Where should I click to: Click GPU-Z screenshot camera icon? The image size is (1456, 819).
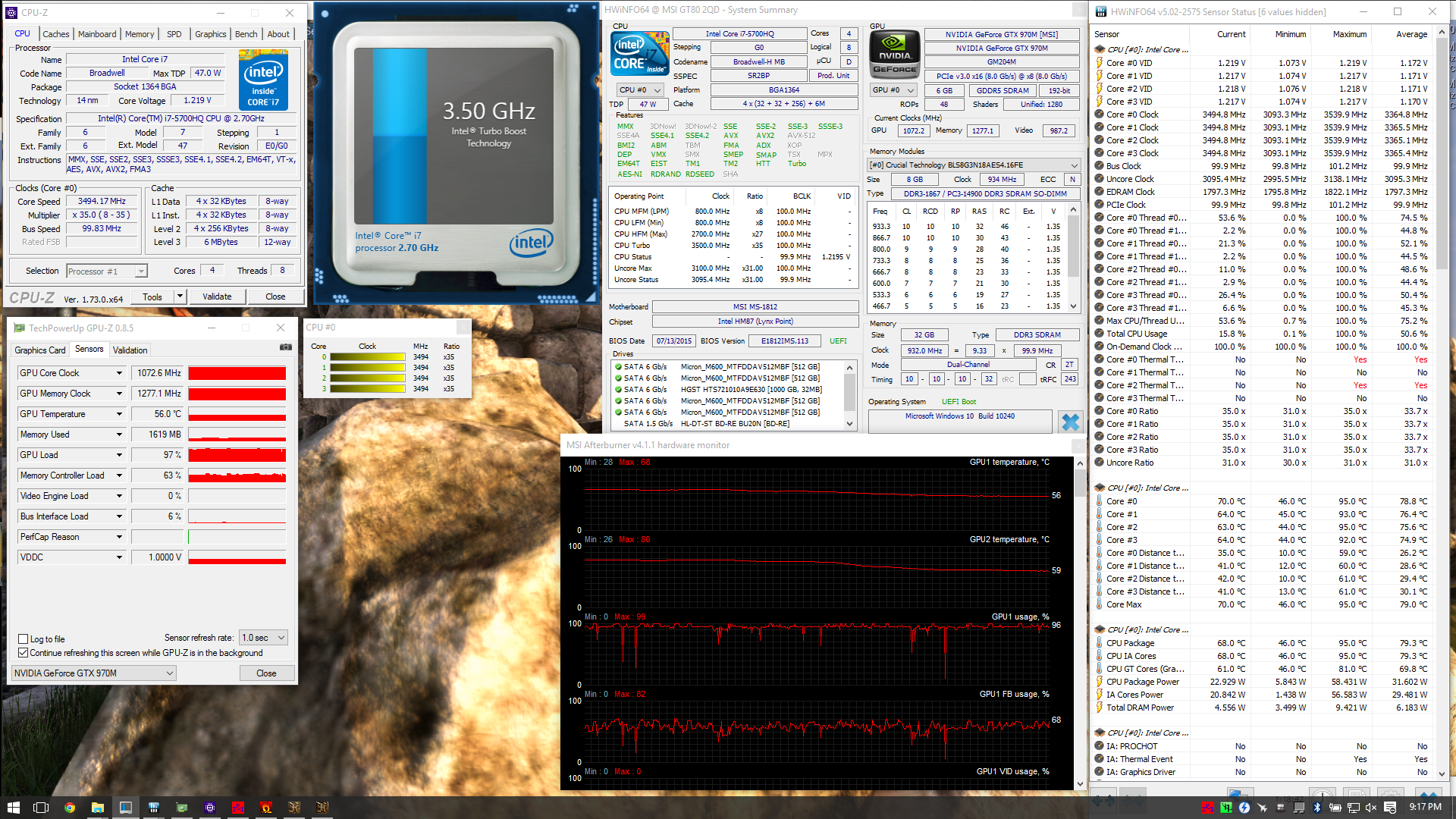click(x=285, y=347)
